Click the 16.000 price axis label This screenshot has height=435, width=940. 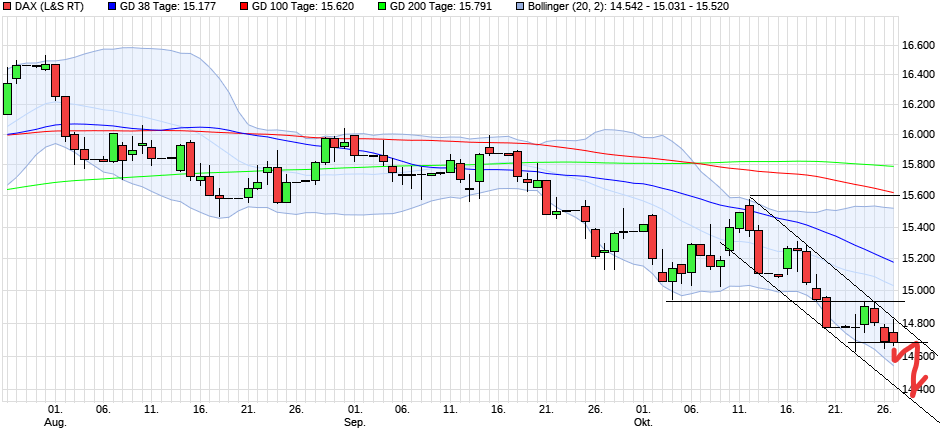pyautogui.click(x=917, y=135)
